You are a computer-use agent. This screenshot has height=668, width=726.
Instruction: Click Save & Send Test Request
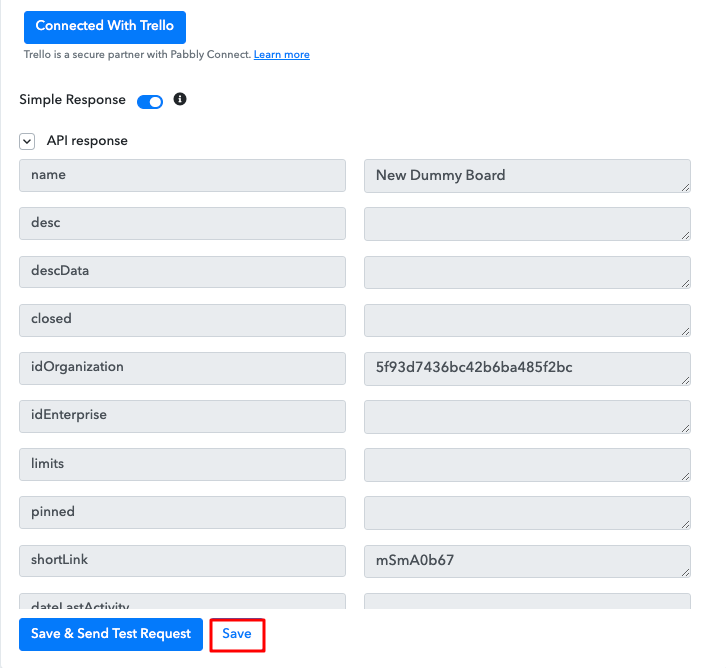click(x=111, y=634)
